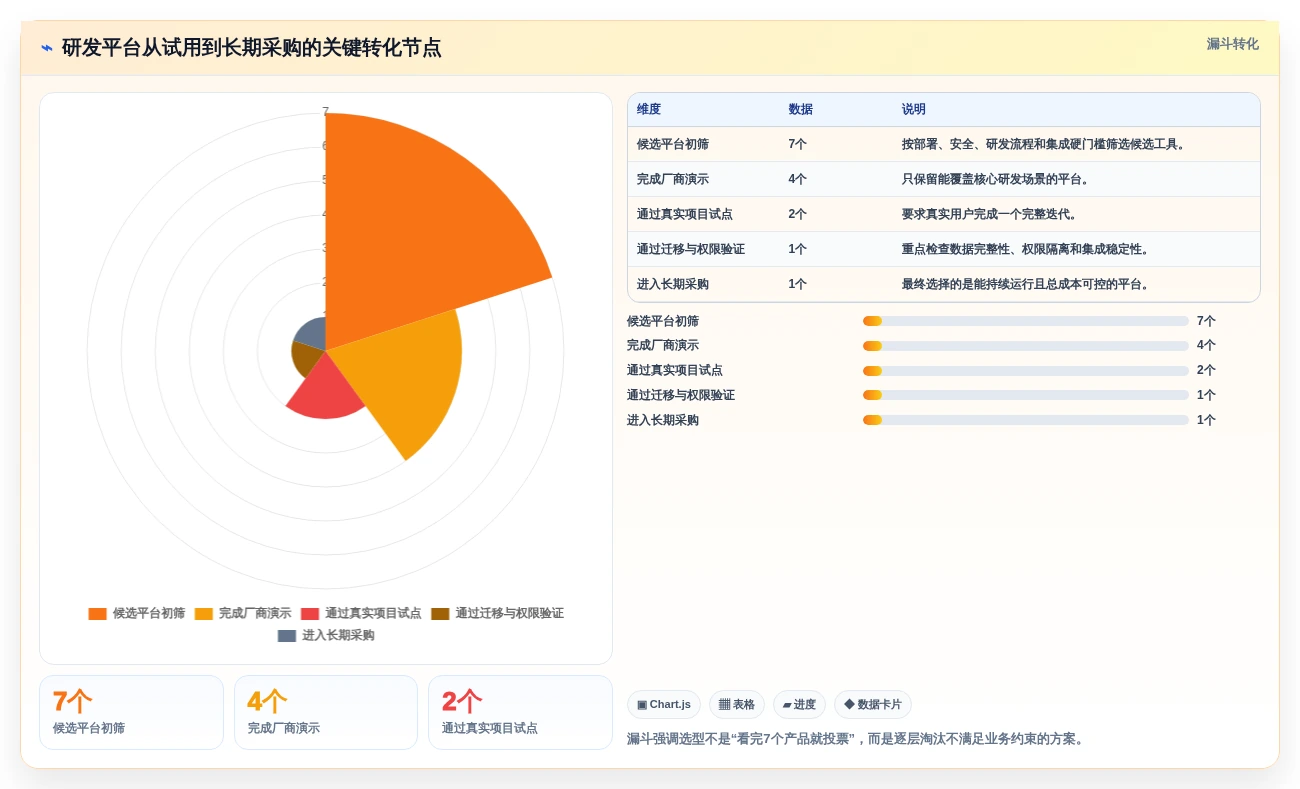Click the 进度 tag

pos(799,705)
